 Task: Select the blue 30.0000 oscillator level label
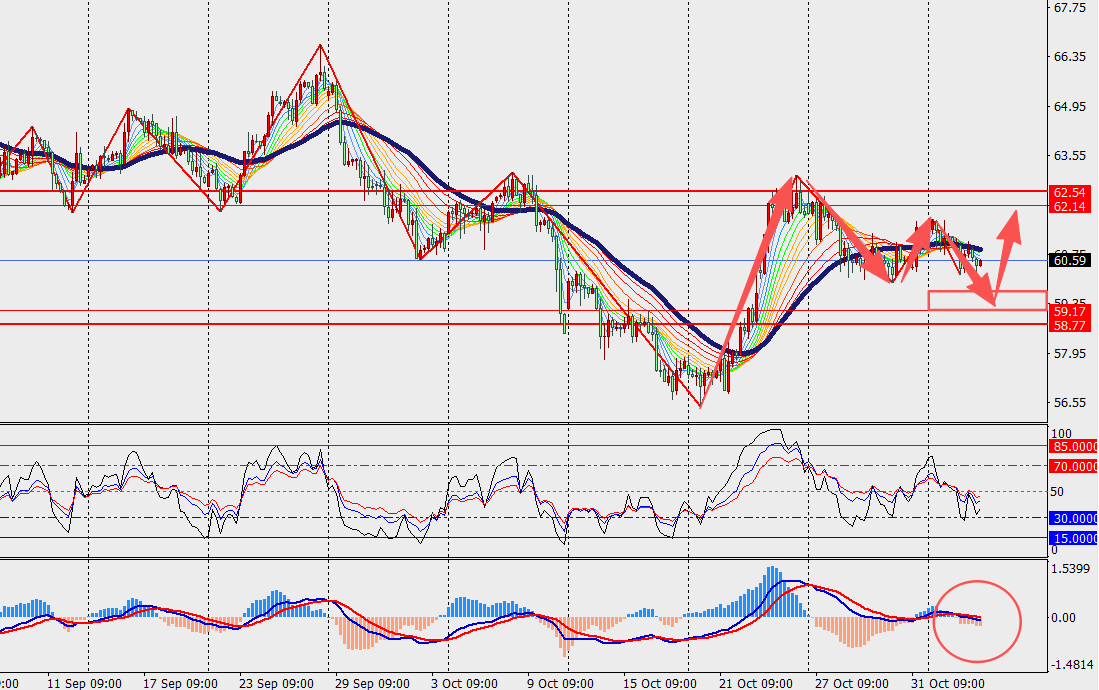pos(1072,518)
